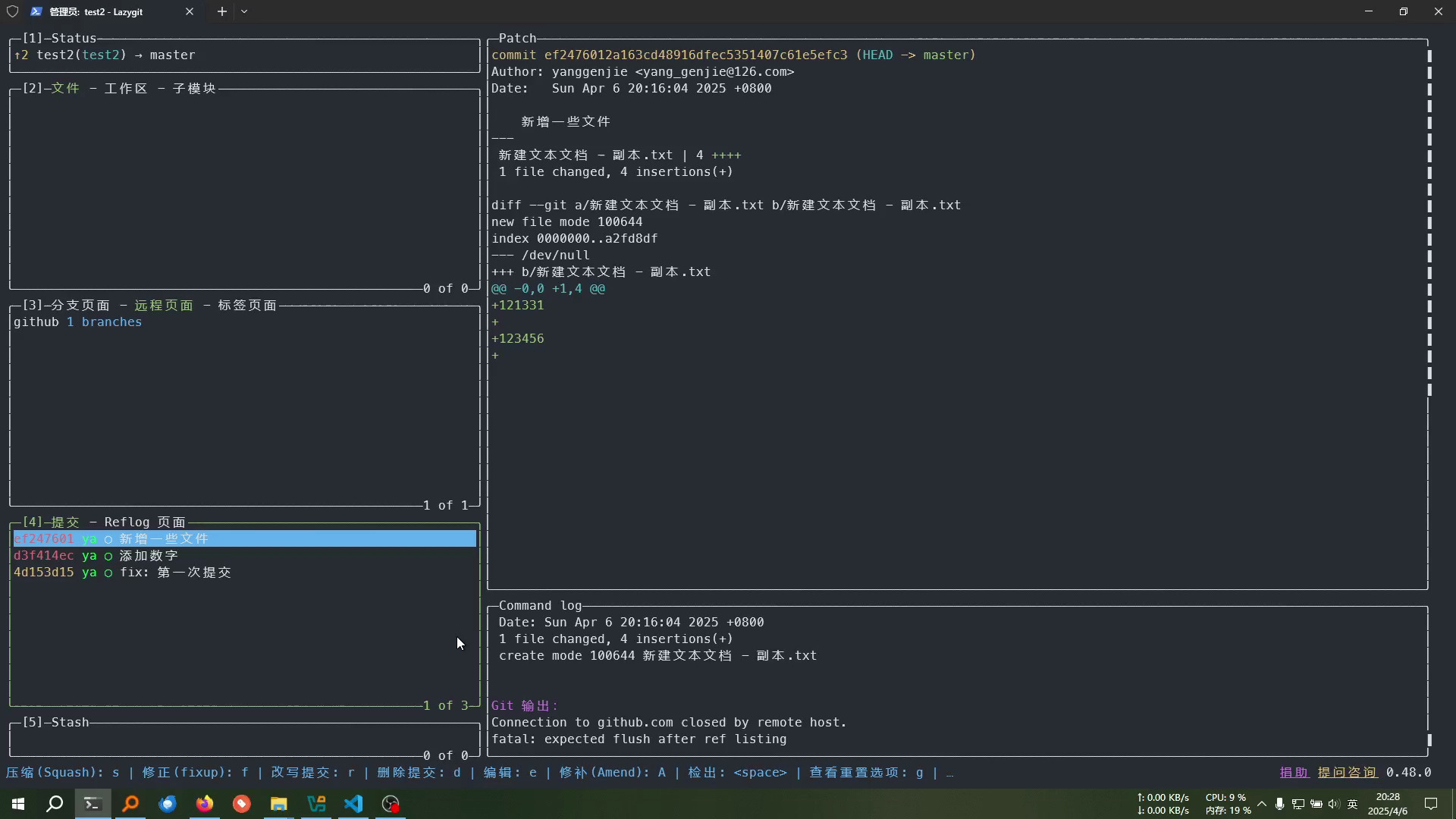Toggle the 英 input language indicator
Viewport: 1456px width, 819px height.
[x=1352, y=804]
